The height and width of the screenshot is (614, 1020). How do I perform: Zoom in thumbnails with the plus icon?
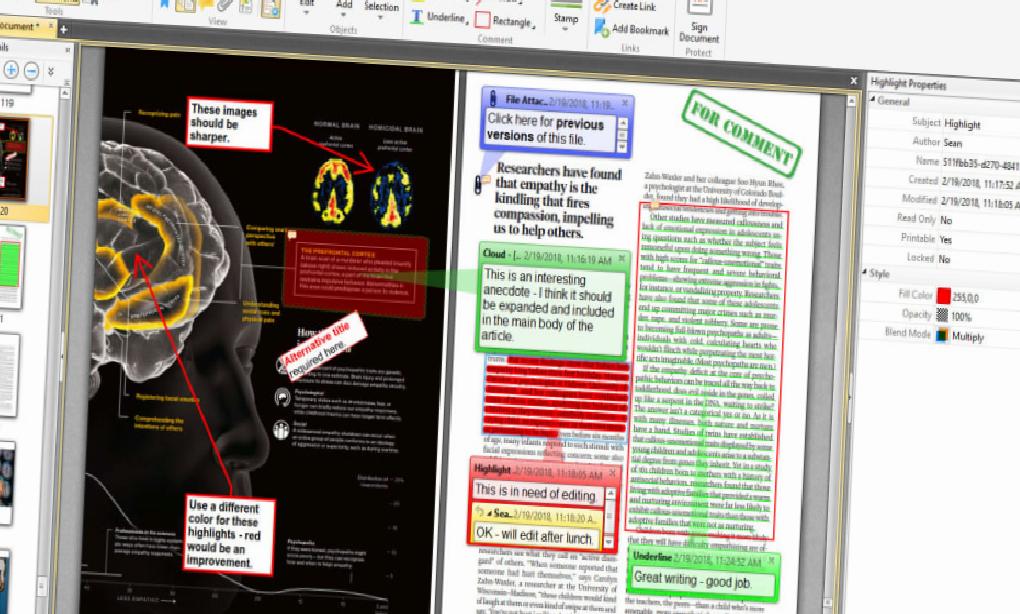point(11,70)
